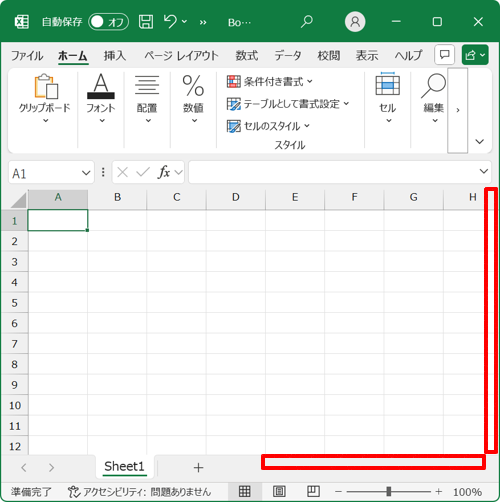Click the zoom in plus button

[439, 492]
